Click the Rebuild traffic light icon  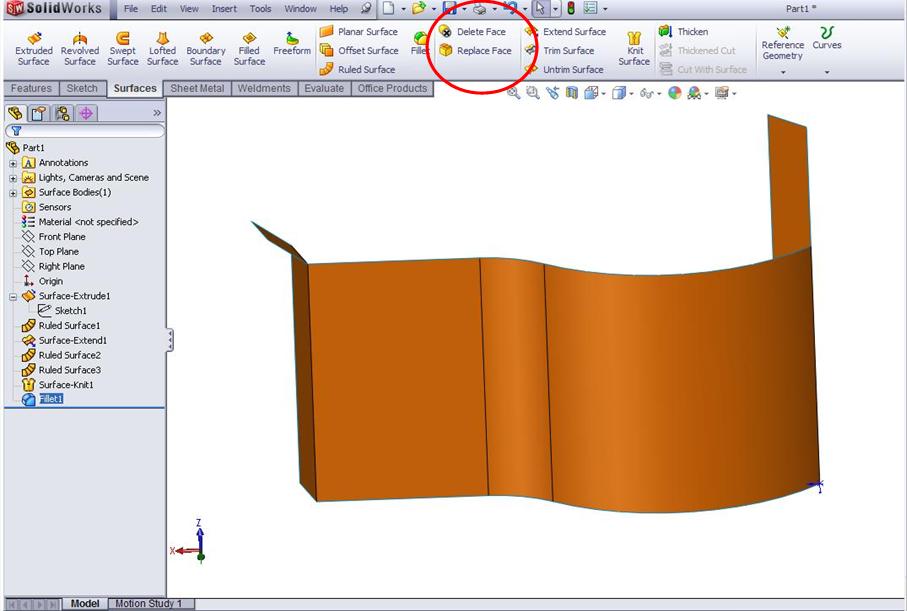(x=571, y=8)
